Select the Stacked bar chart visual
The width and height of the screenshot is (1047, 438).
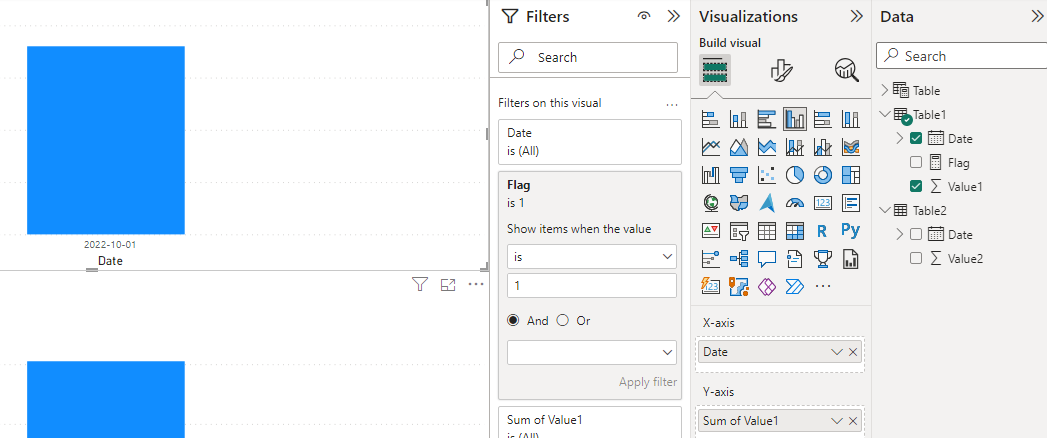pos(710,120)
